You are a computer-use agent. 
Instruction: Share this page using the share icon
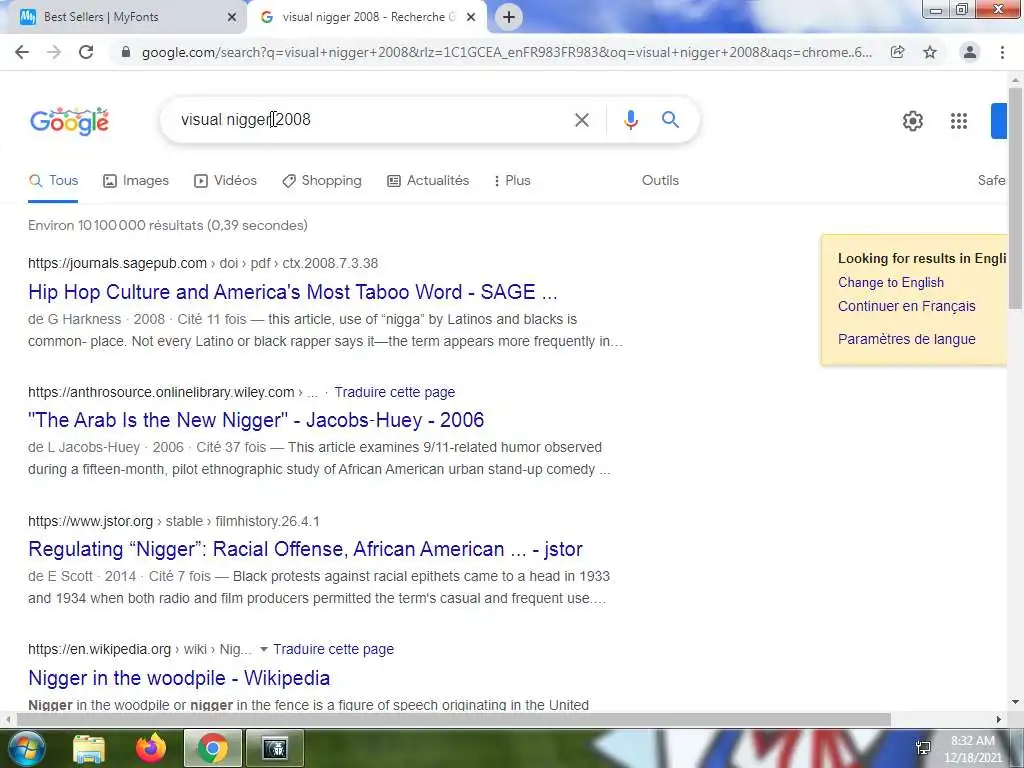pos(898,52)
